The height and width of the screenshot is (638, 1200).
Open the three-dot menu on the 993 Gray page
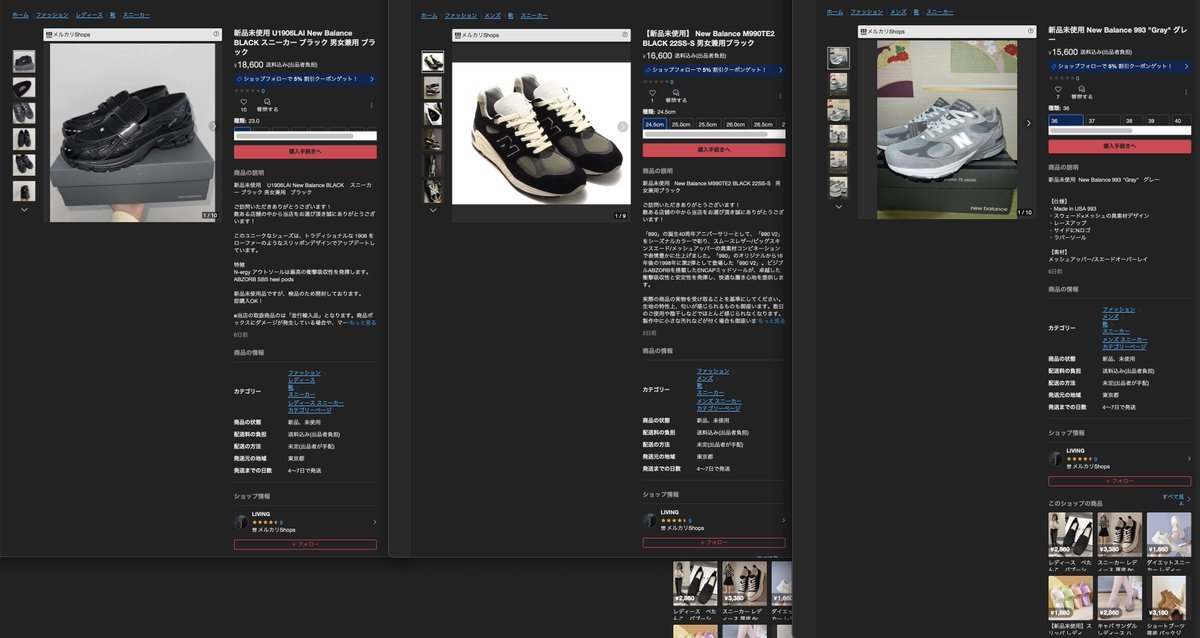coord(1186,92)
